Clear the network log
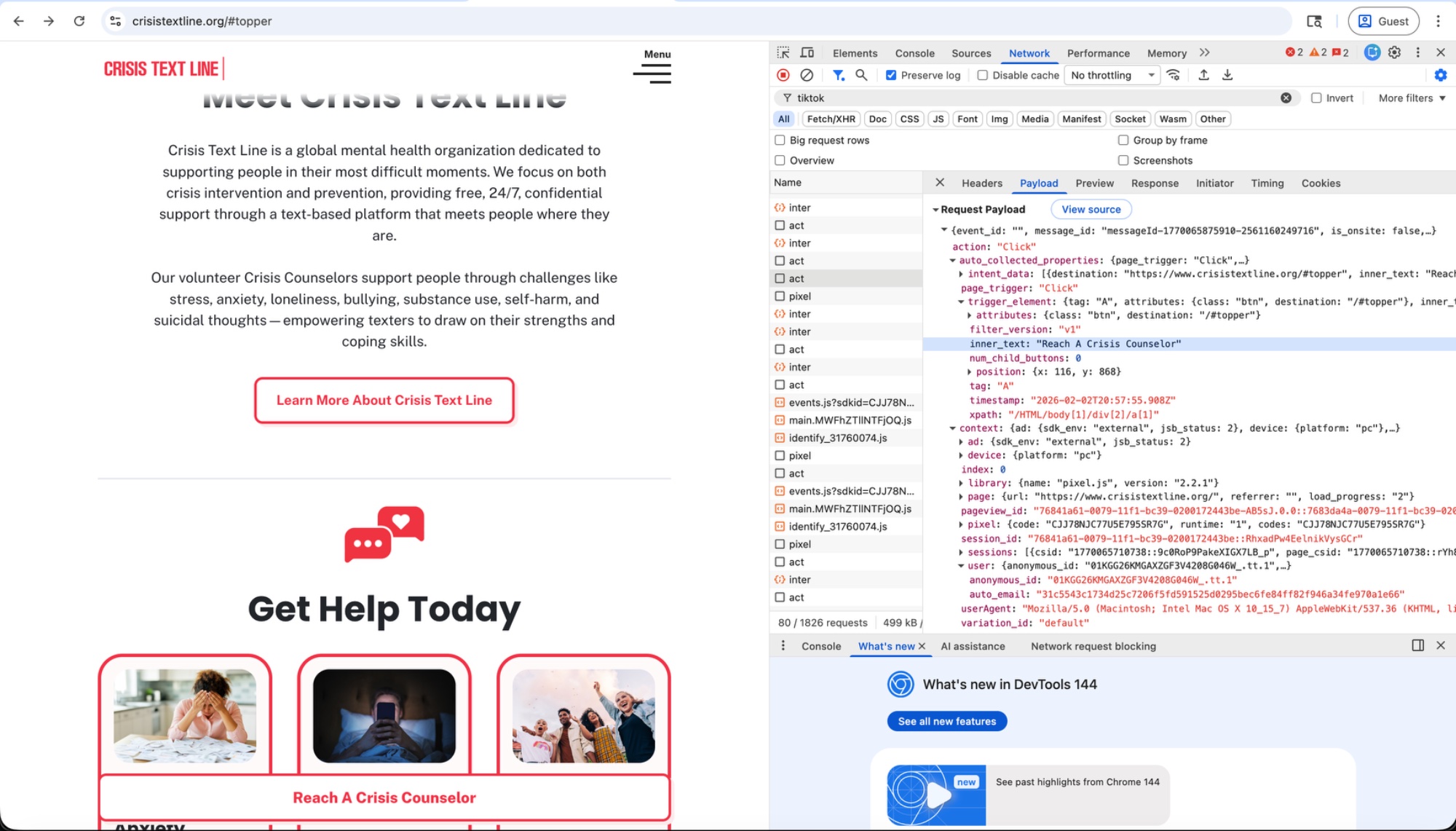 tap(805, 75)
